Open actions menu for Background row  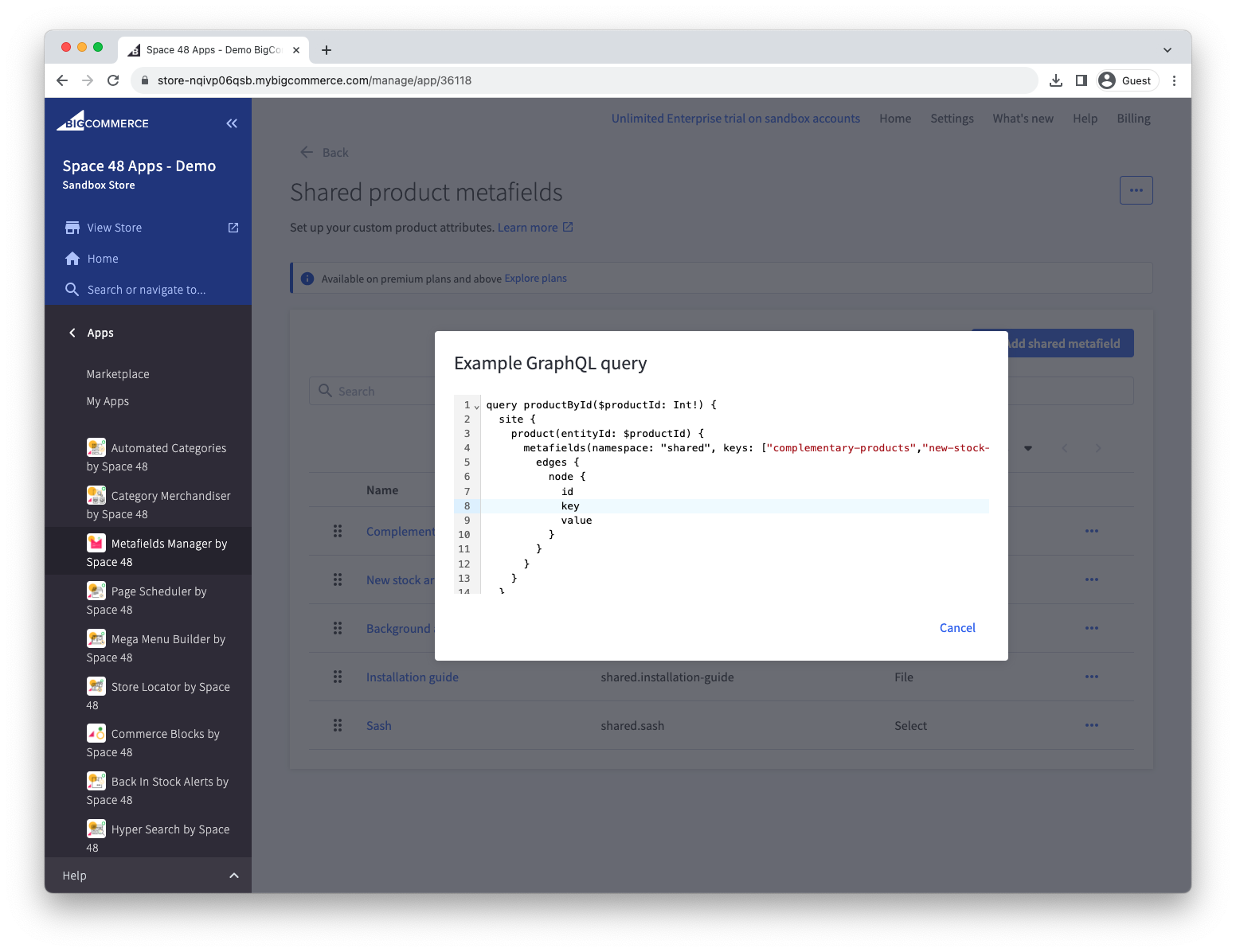[x=1092, y=628]
